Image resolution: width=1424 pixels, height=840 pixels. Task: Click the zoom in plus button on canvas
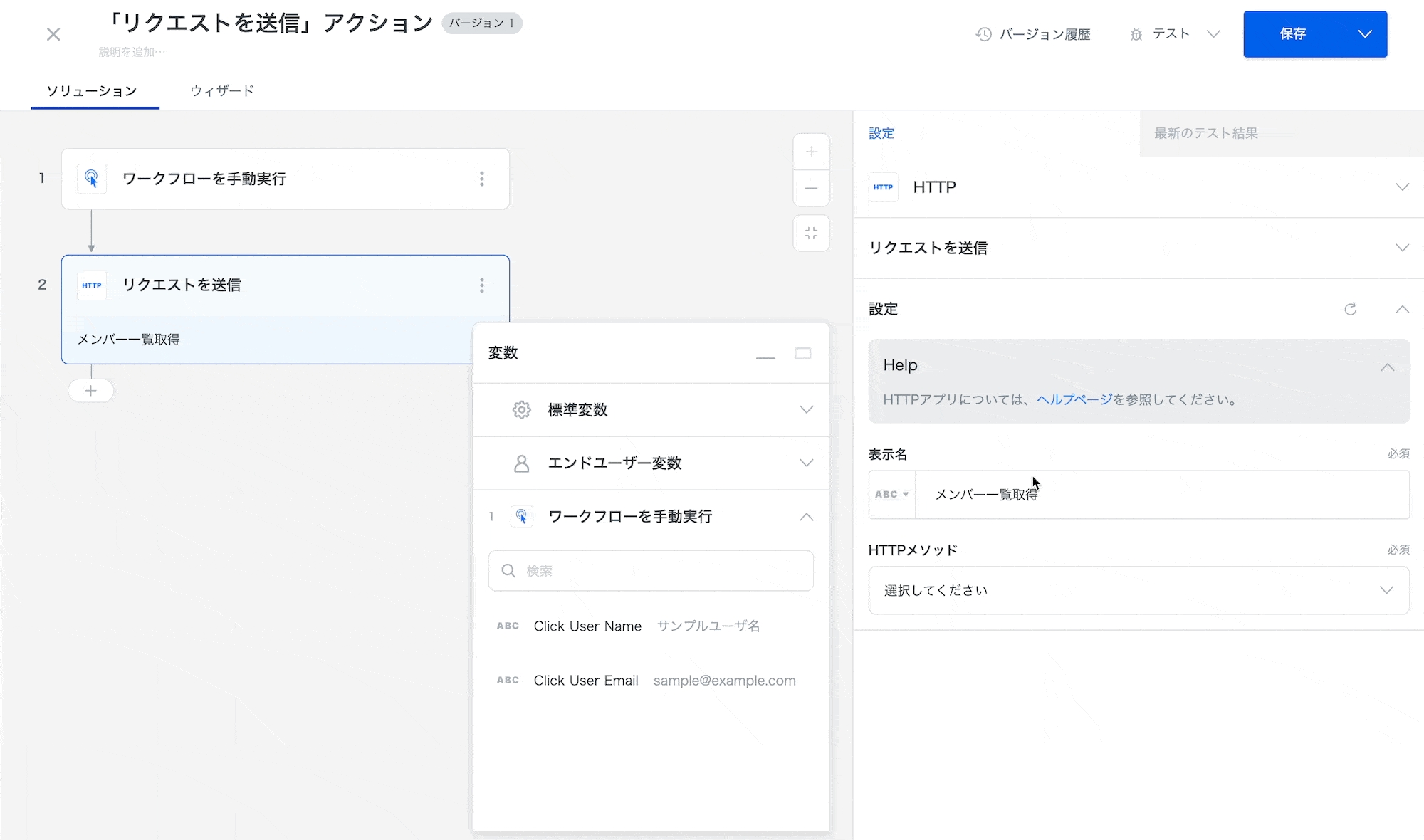click(x=811, y=152)
